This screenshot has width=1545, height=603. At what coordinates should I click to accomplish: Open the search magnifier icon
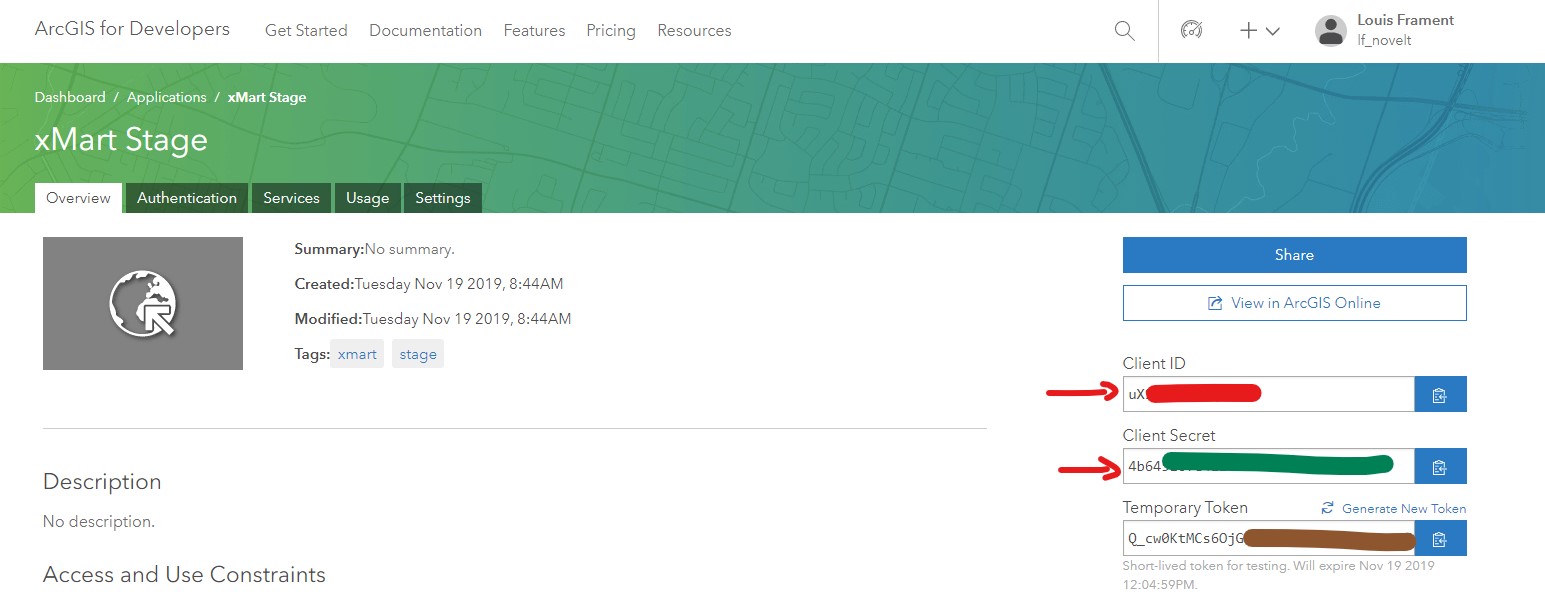click(1124, 31)
